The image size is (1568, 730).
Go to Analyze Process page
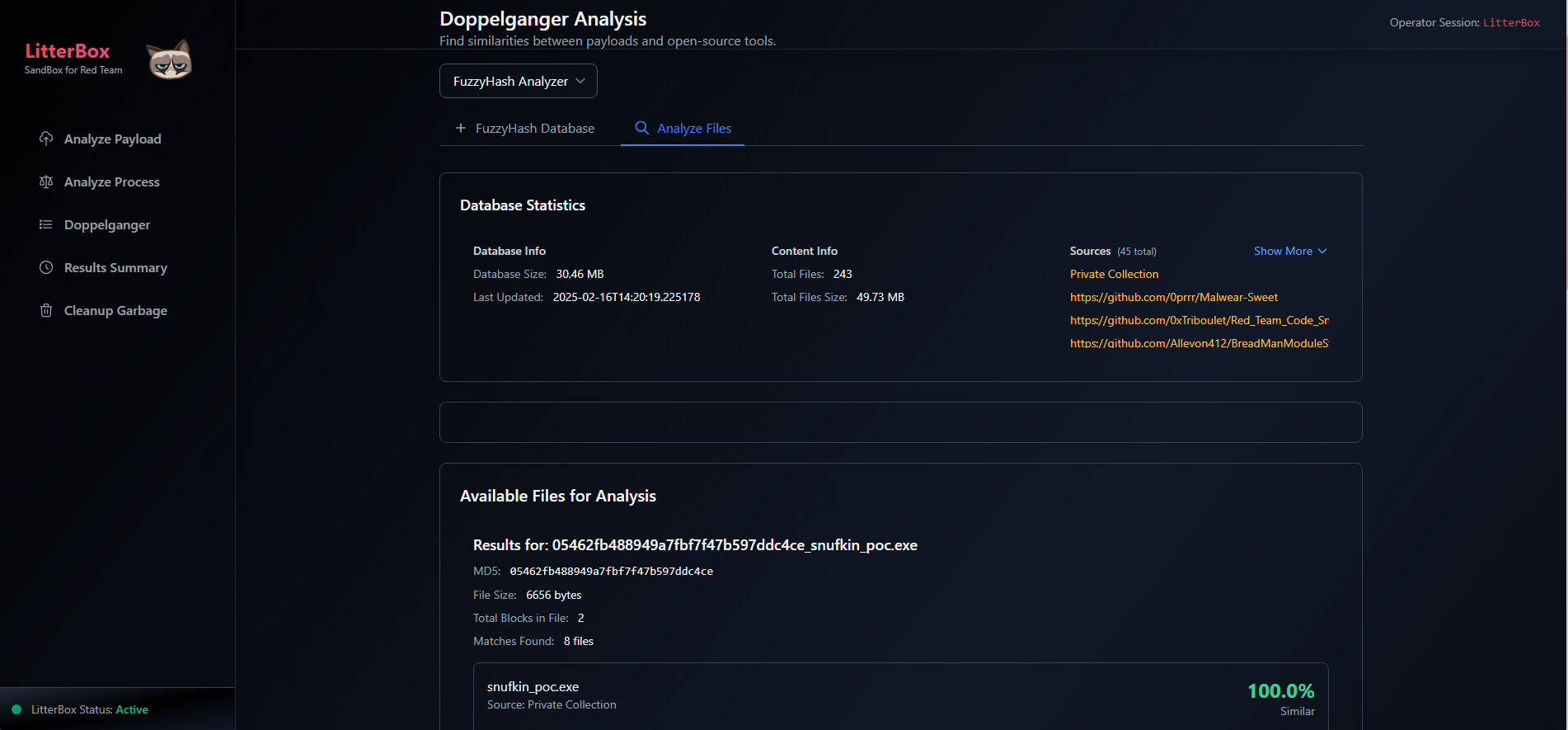click(112, 181)
